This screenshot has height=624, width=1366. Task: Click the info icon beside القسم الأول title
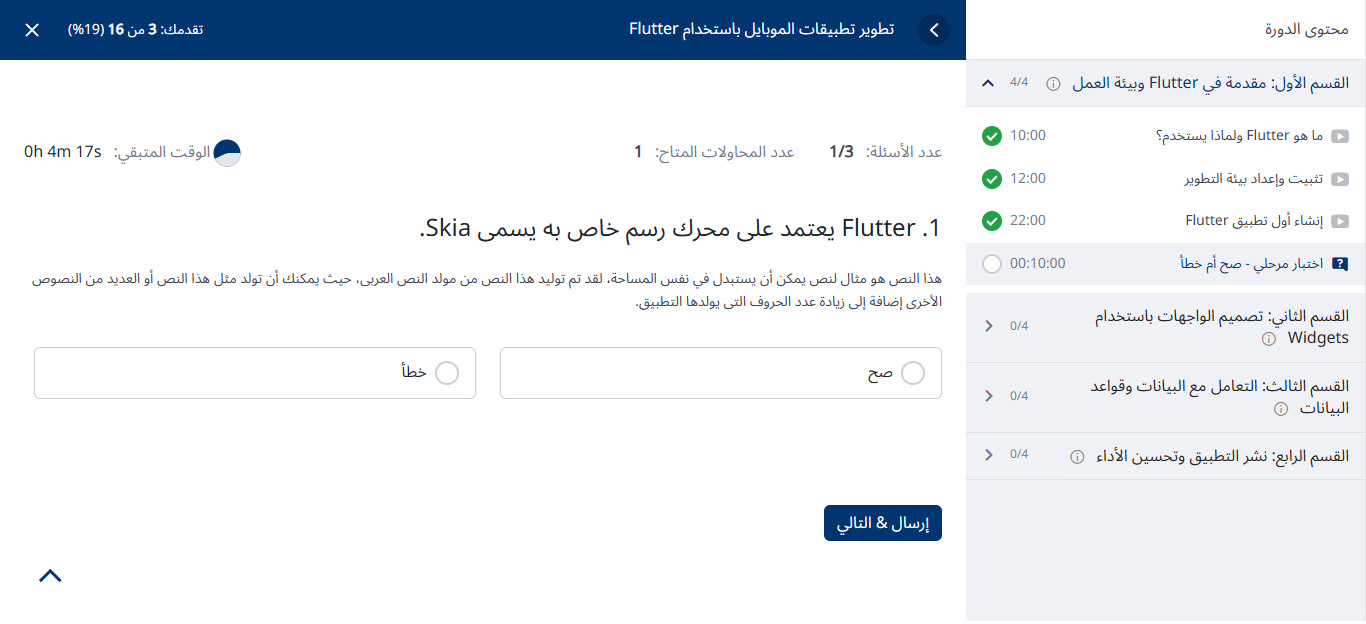(x=1053, y=84)
